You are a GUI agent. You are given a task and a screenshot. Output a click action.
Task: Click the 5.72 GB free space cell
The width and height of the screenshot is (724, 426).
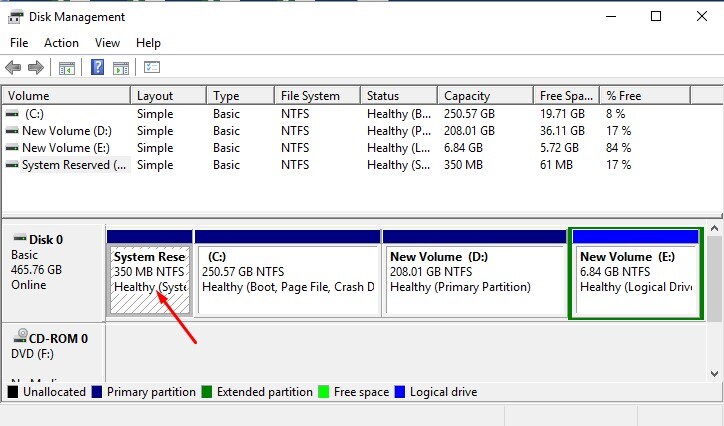559,148
